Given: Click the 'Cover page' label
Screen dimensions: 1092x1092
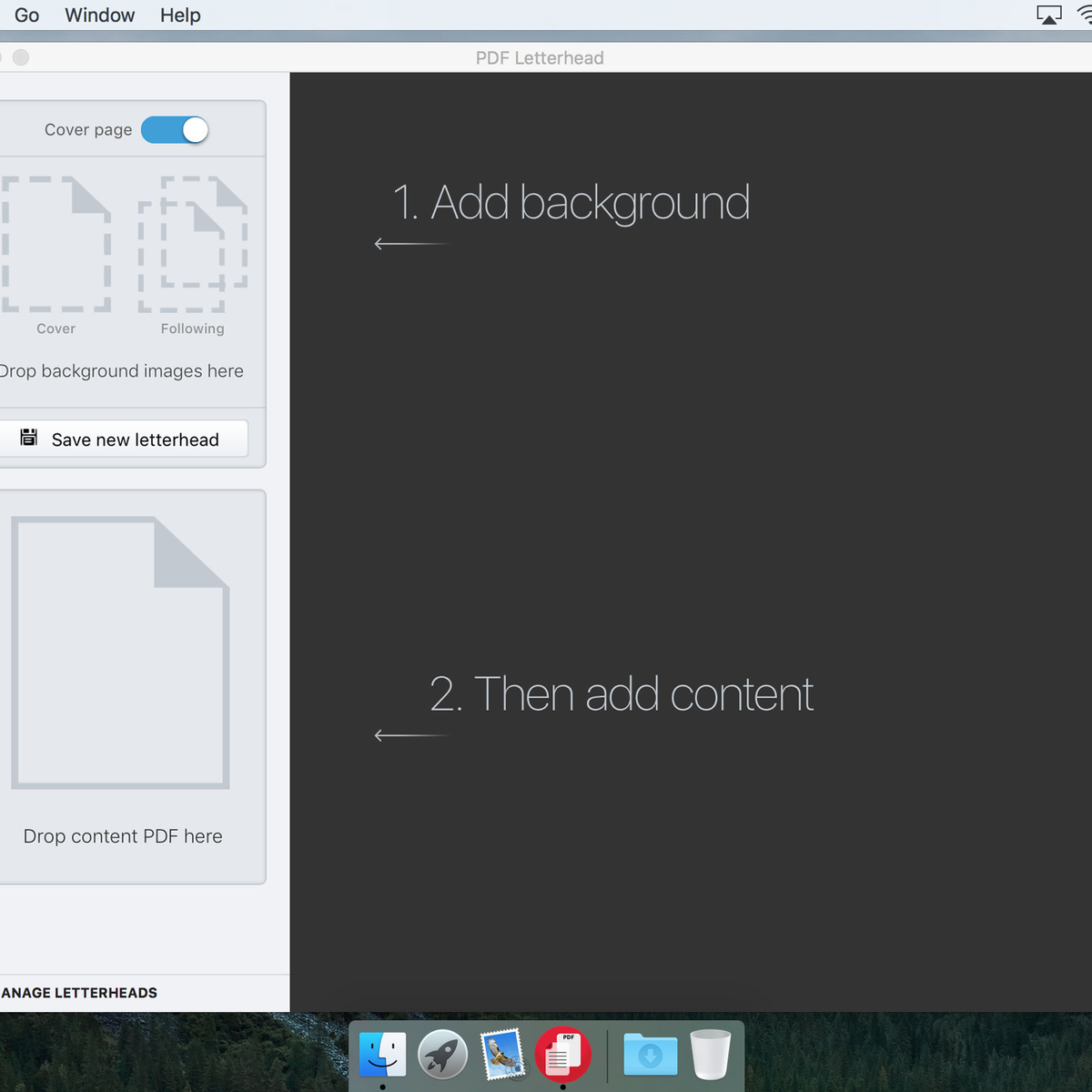Looking at the screenshot, I should click(x=88, y=130).
